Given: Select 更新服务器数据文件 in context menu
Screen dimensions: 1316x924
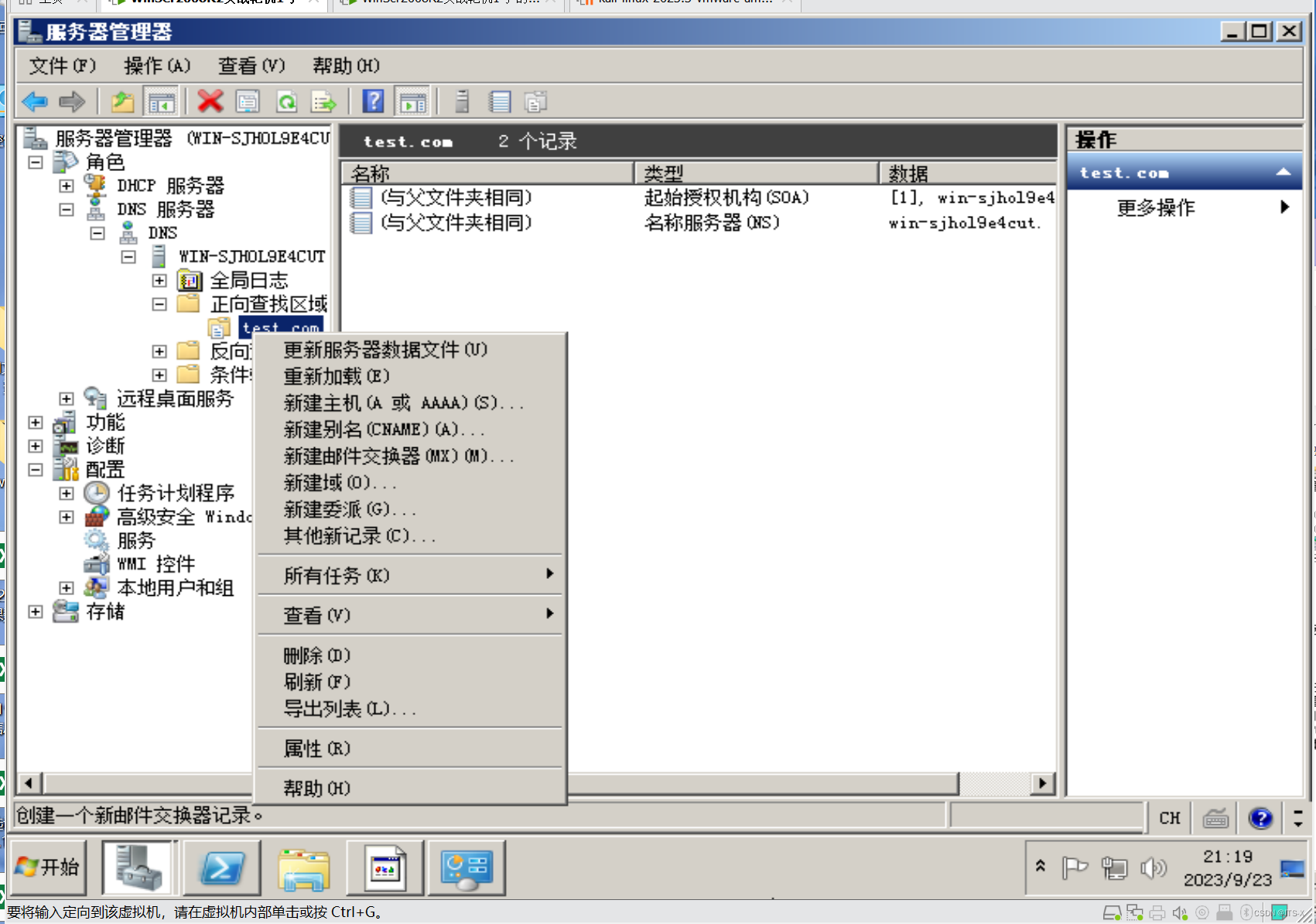Looking at the screenshot, I should 411,350.
